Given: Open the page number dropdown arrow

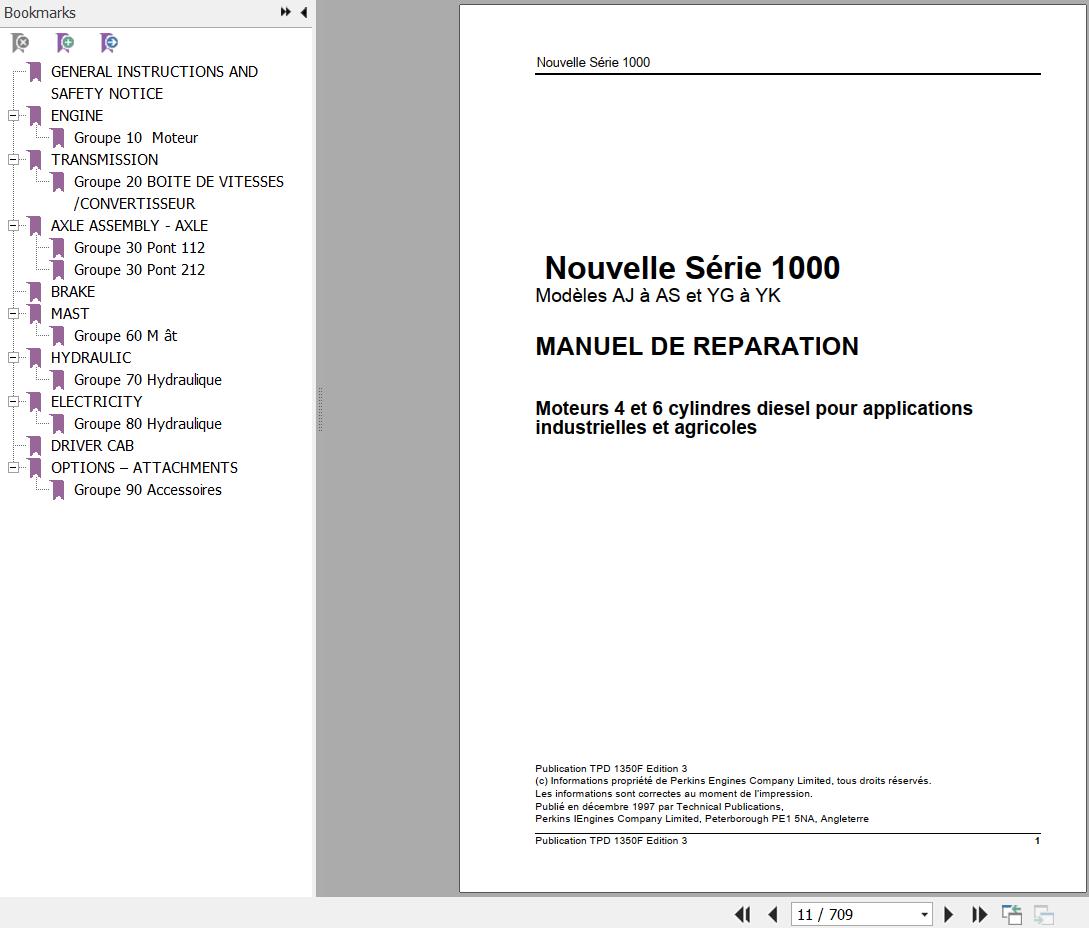Looking at the screenshot, I should [x=924, y=915].
